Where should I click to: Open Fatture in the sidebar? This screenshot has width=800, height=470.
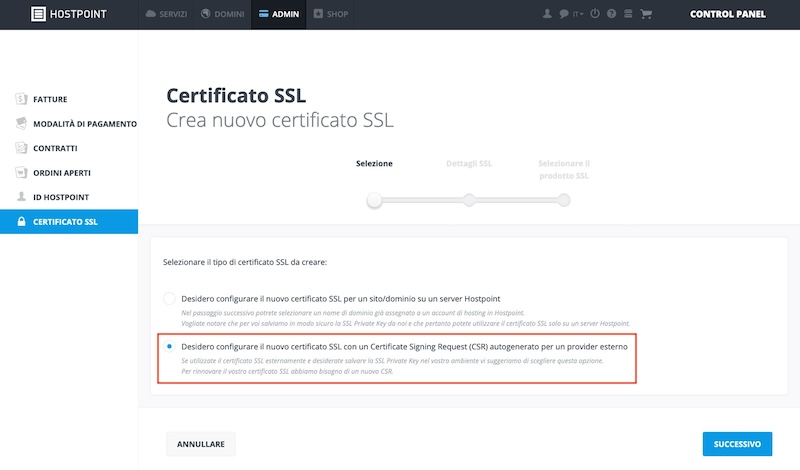pos(69,99)
